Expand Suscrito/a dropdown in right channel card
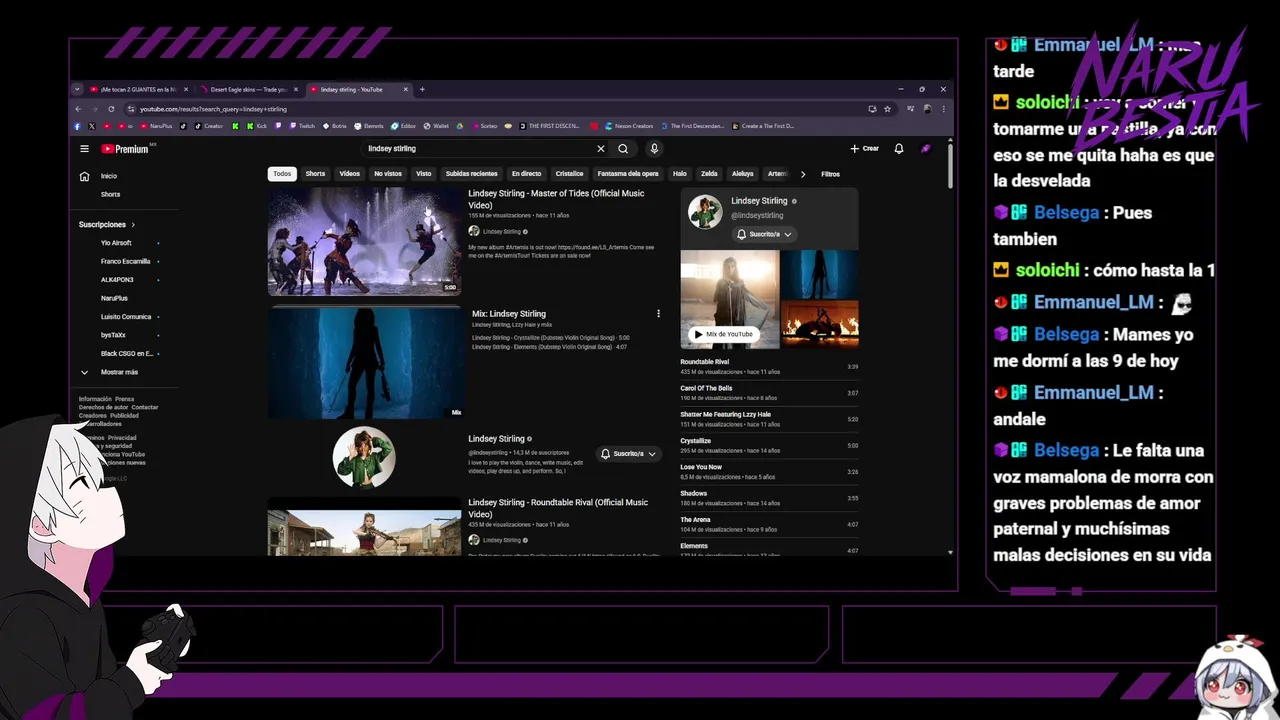The image size is (1280, 720). 764,234
